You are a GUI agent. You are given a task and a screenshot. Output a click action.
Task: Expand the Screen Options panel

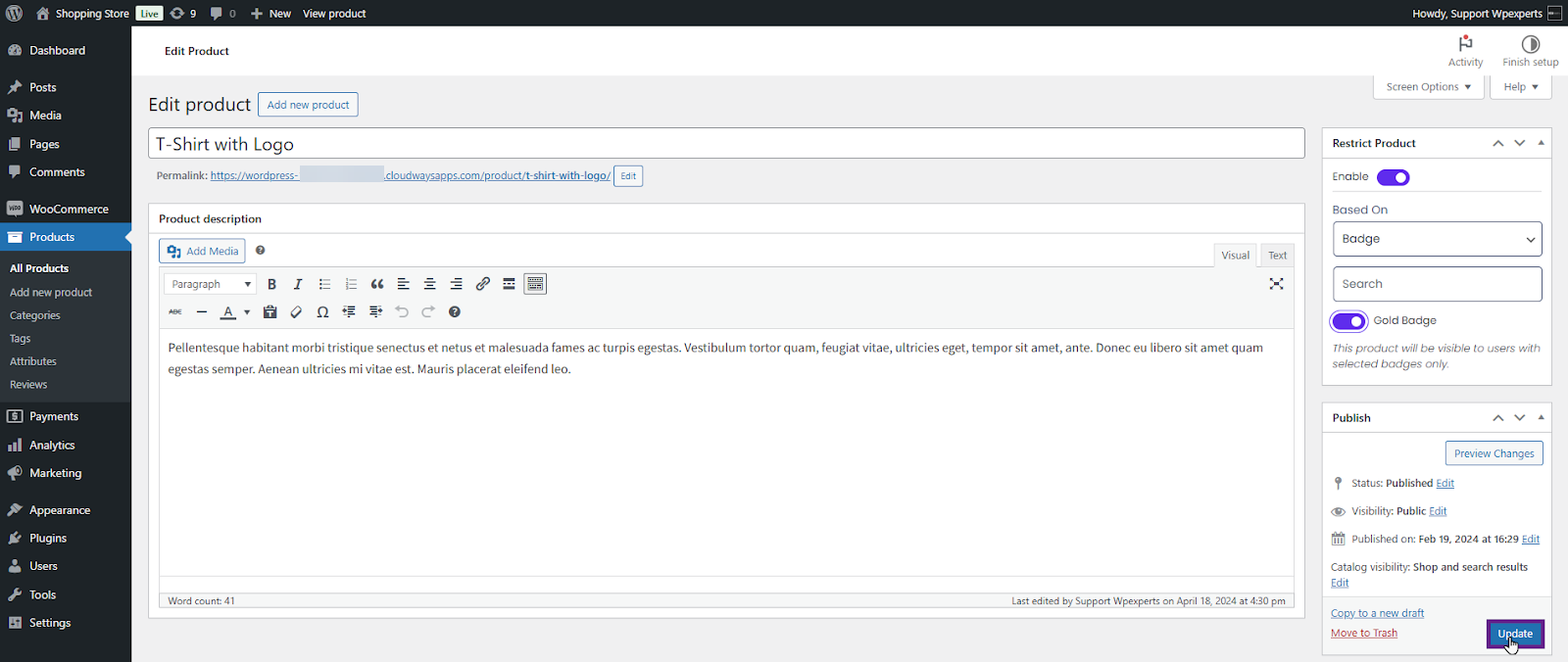1428,87
